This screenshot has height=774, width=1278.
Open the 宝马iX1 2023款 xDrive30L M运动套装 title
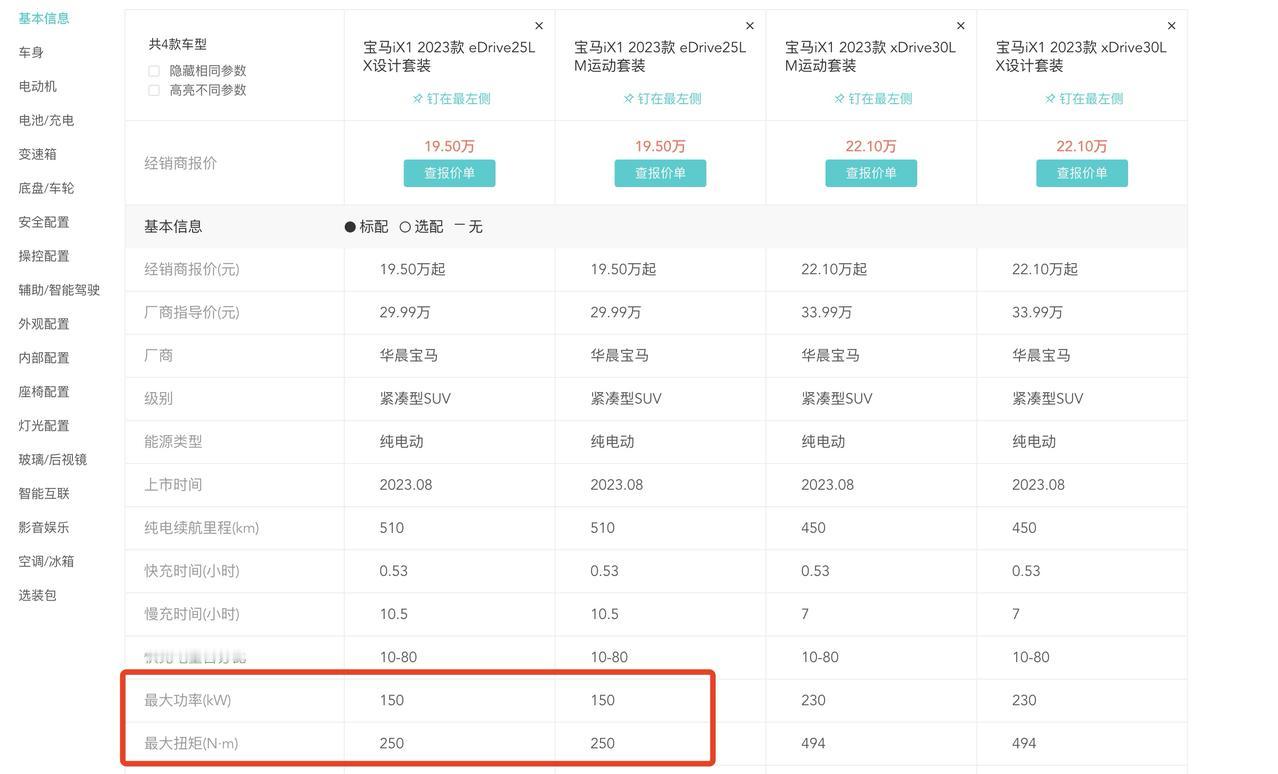coord(871,56)
